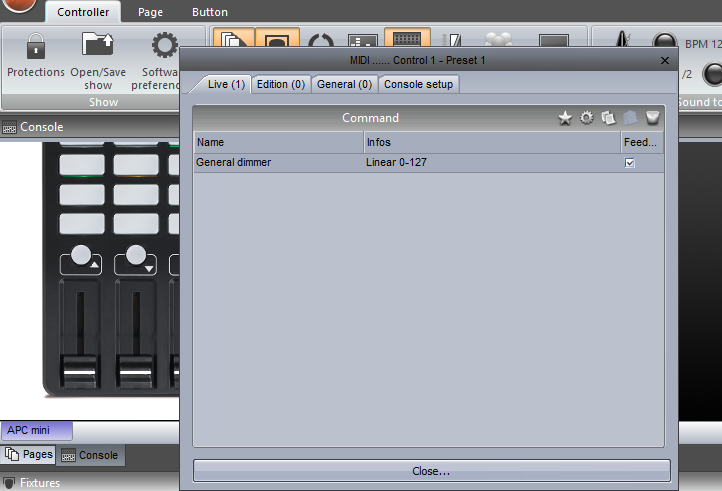Screen dimensions: 722x491
Task: Click the trash bin icon in Command header
Action: pyautogui.click(x=652, y=118)
